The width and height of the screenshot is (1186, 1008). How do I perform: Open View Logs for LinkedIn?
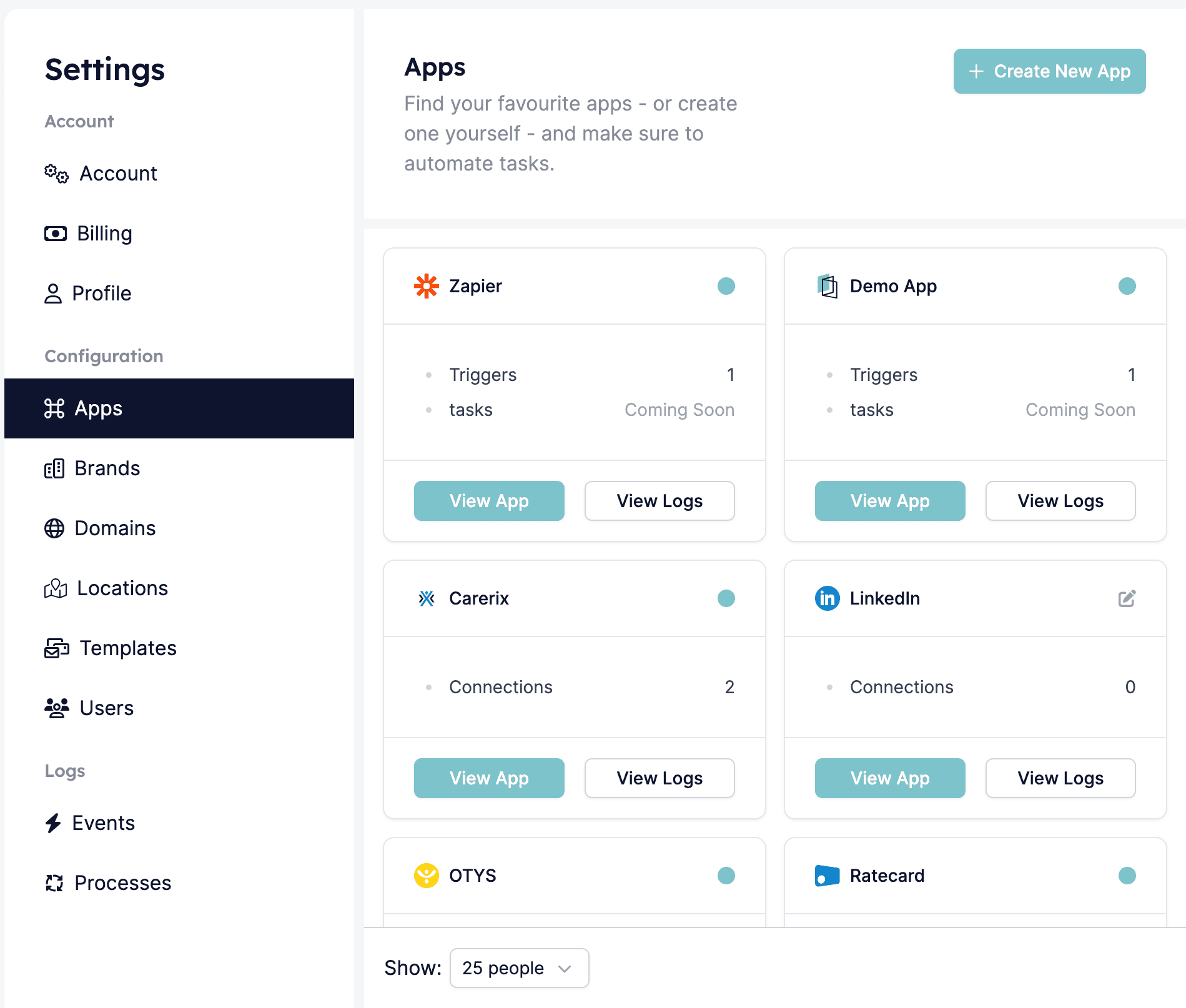click(1060, 778)
